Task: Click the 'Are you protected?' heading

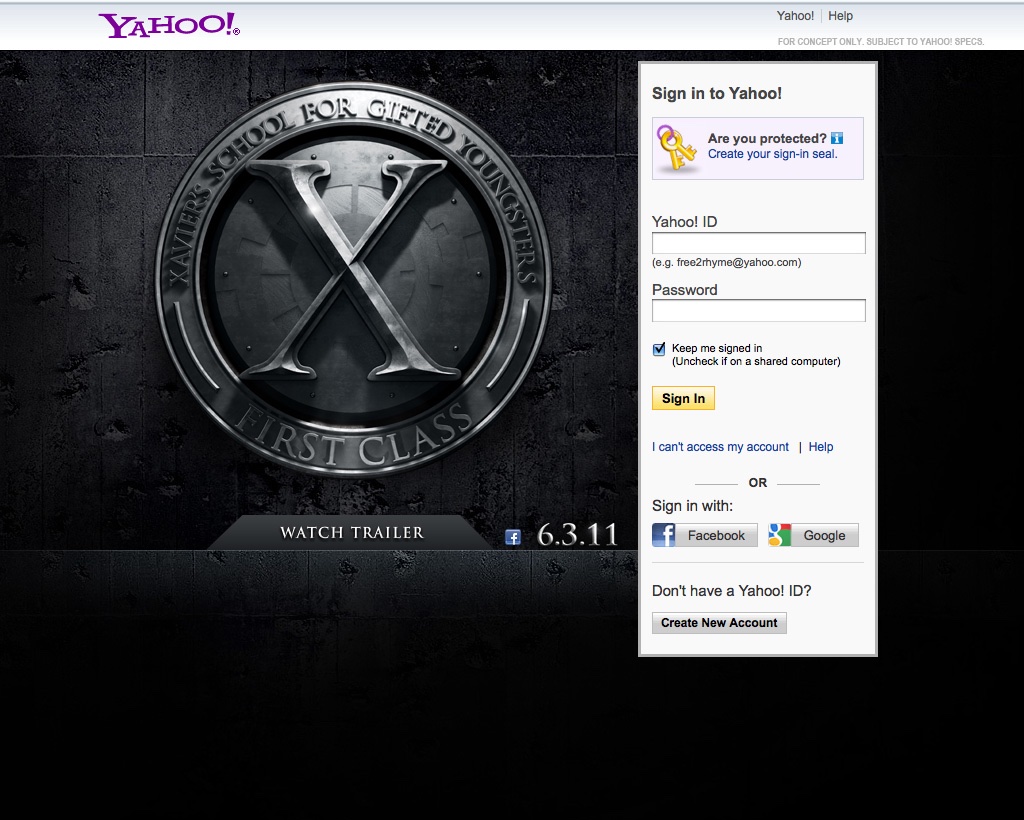Action: point(767,138)
